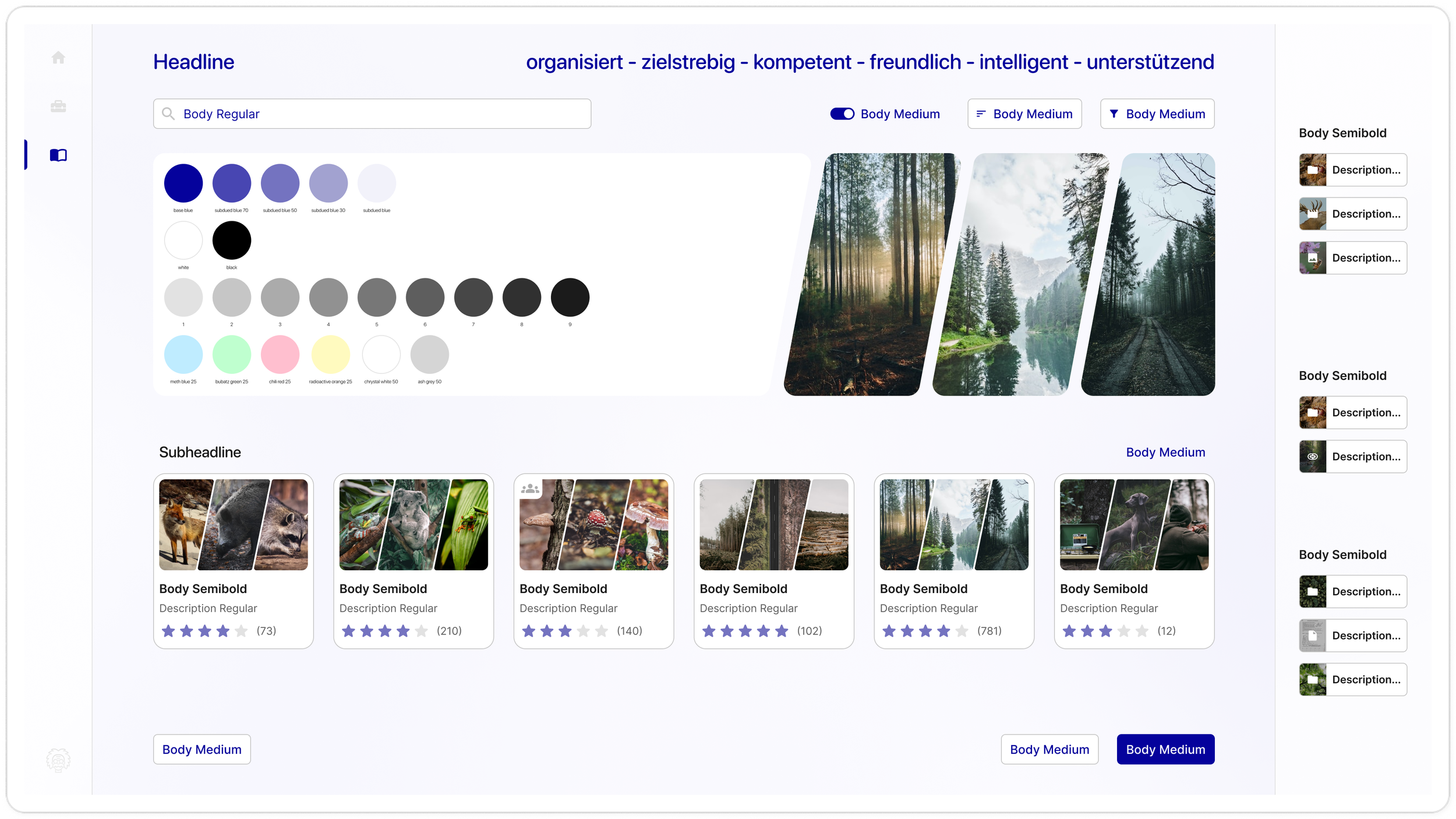This screenshot has width=1456, height=819.
Task: Open the toolbox section in the sidebar
Action: point(58,106)
